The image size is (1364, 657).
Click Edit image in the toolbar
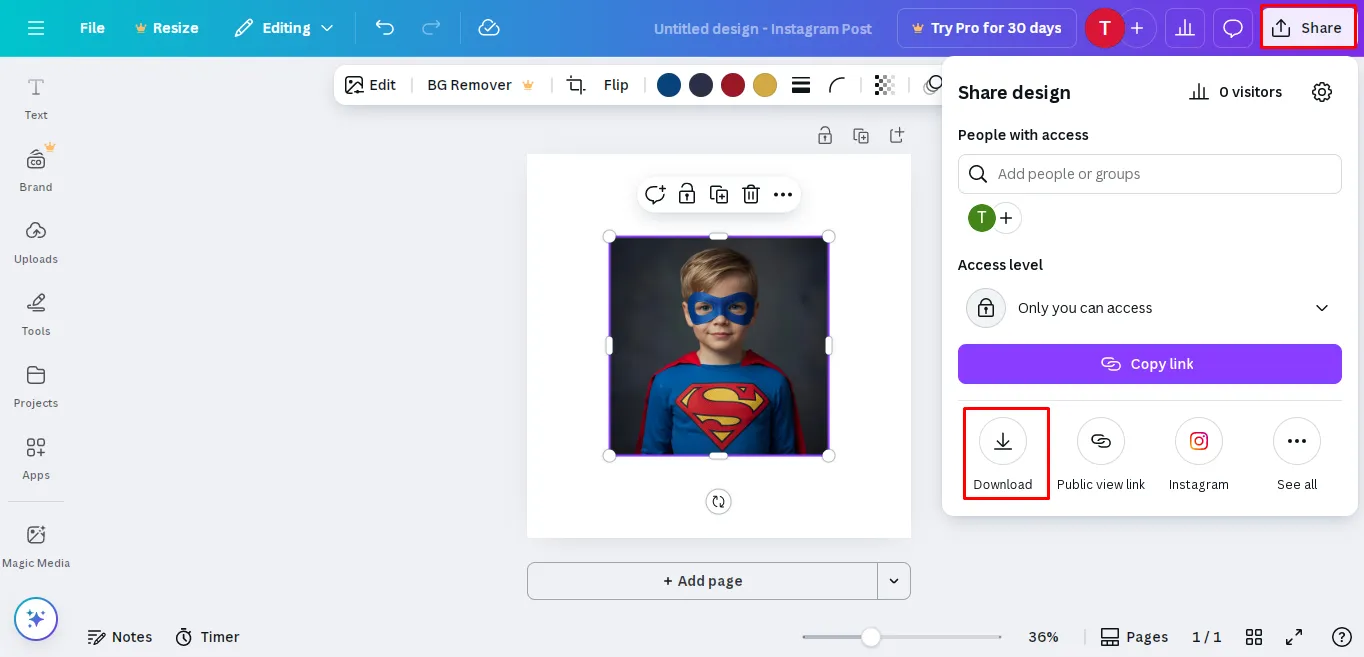370,85
